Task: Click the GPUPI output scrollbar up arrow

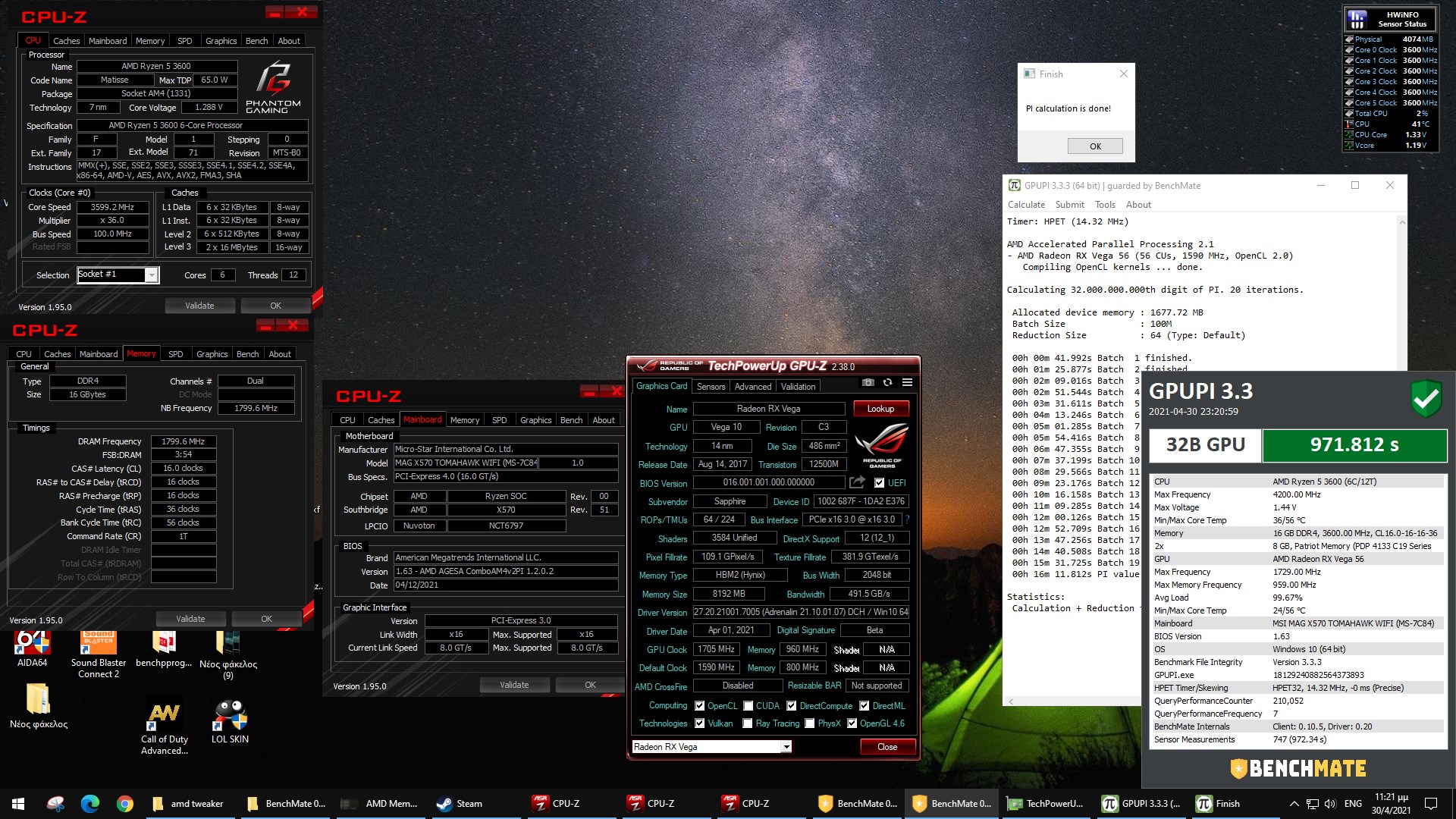Action: click(x=1401, y=222)
